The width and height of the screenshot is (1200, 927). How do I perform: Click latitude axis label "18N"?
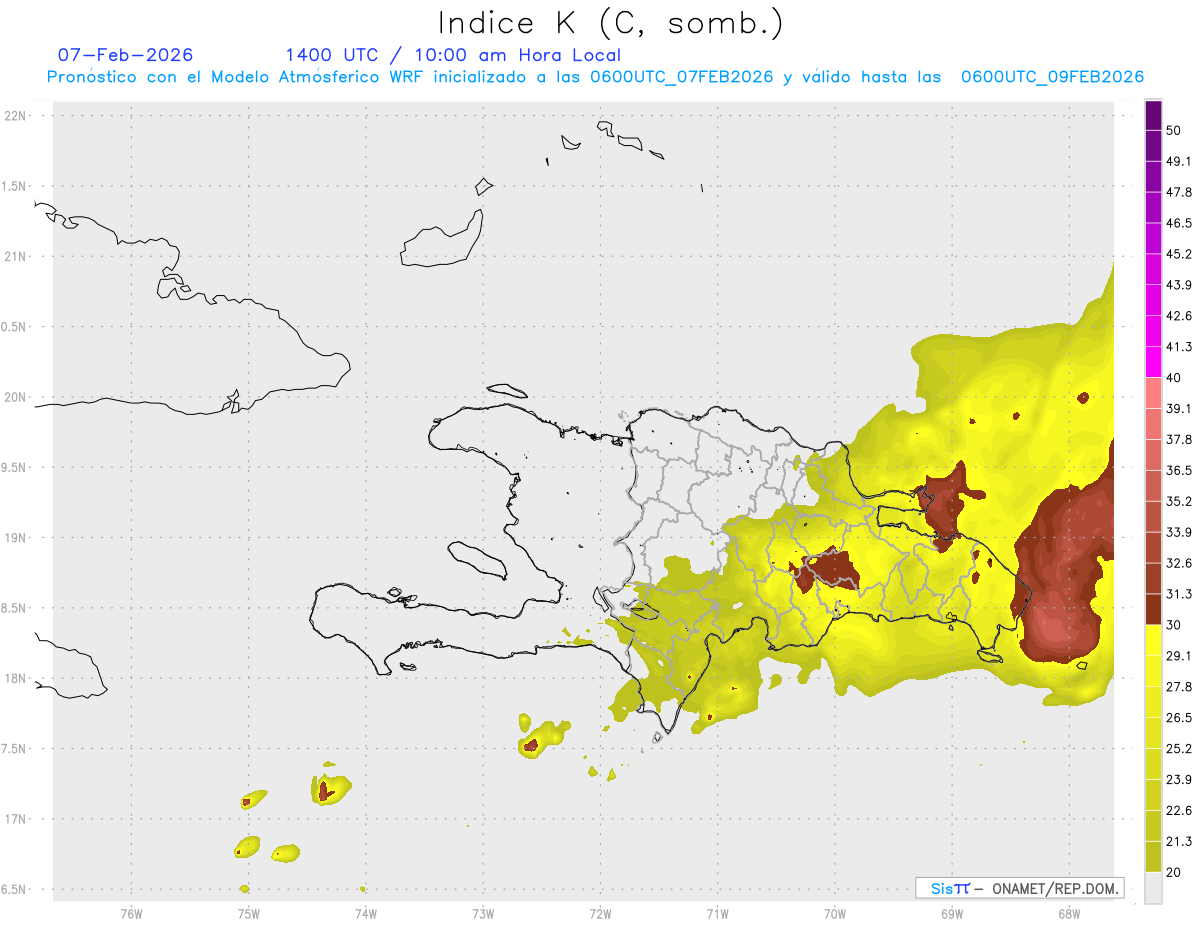click(16, 678)
